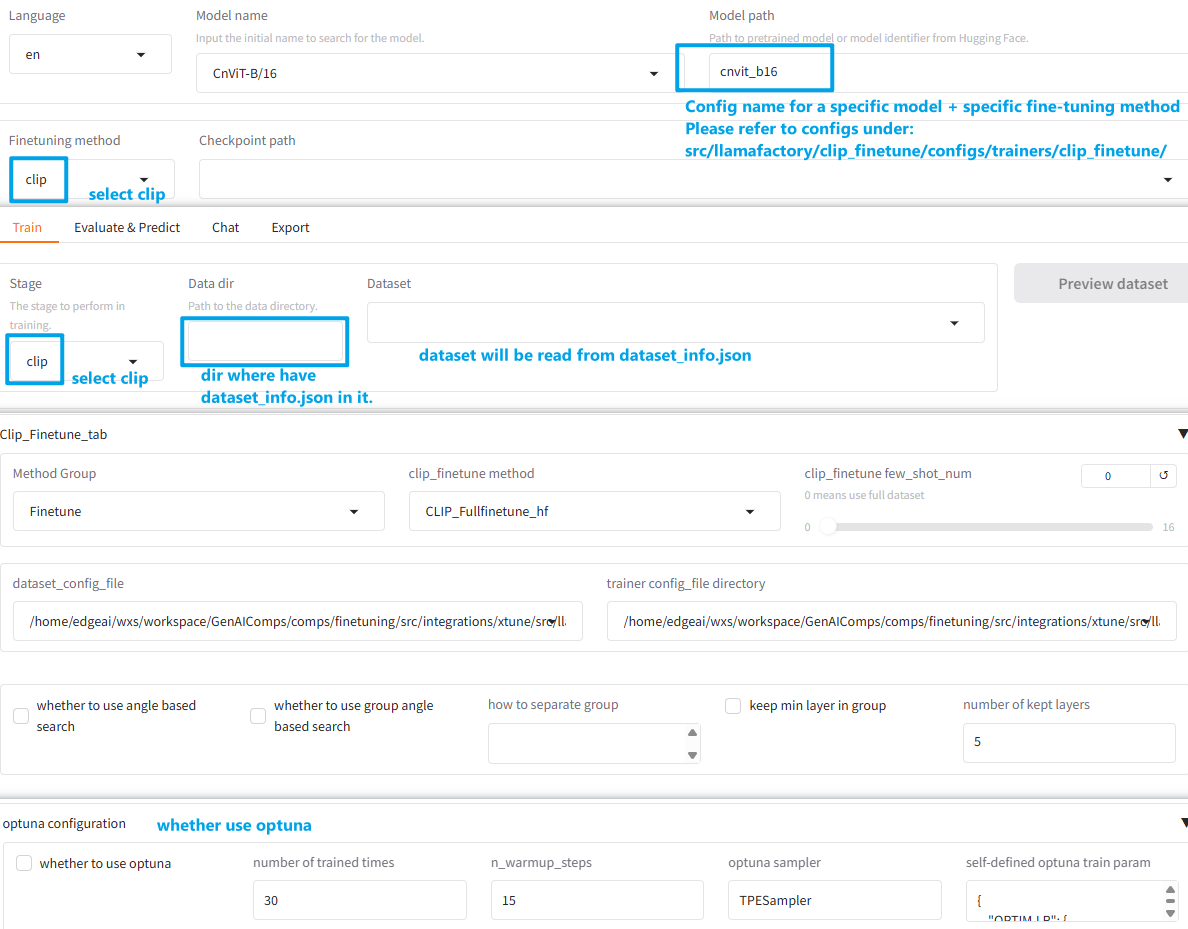Open the Language dropdown arrow
The width and height of the screenshot is (1188, 929).
(x=141, y=54)
